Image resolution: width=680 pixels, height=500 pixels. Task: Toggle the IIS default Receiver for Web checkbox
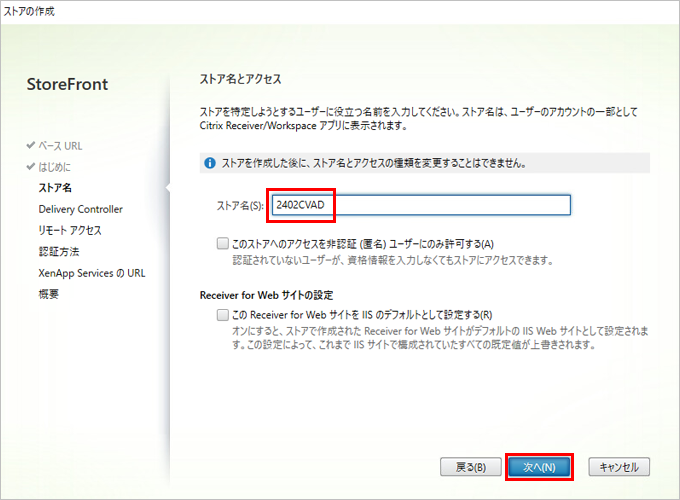click(222, 314)
